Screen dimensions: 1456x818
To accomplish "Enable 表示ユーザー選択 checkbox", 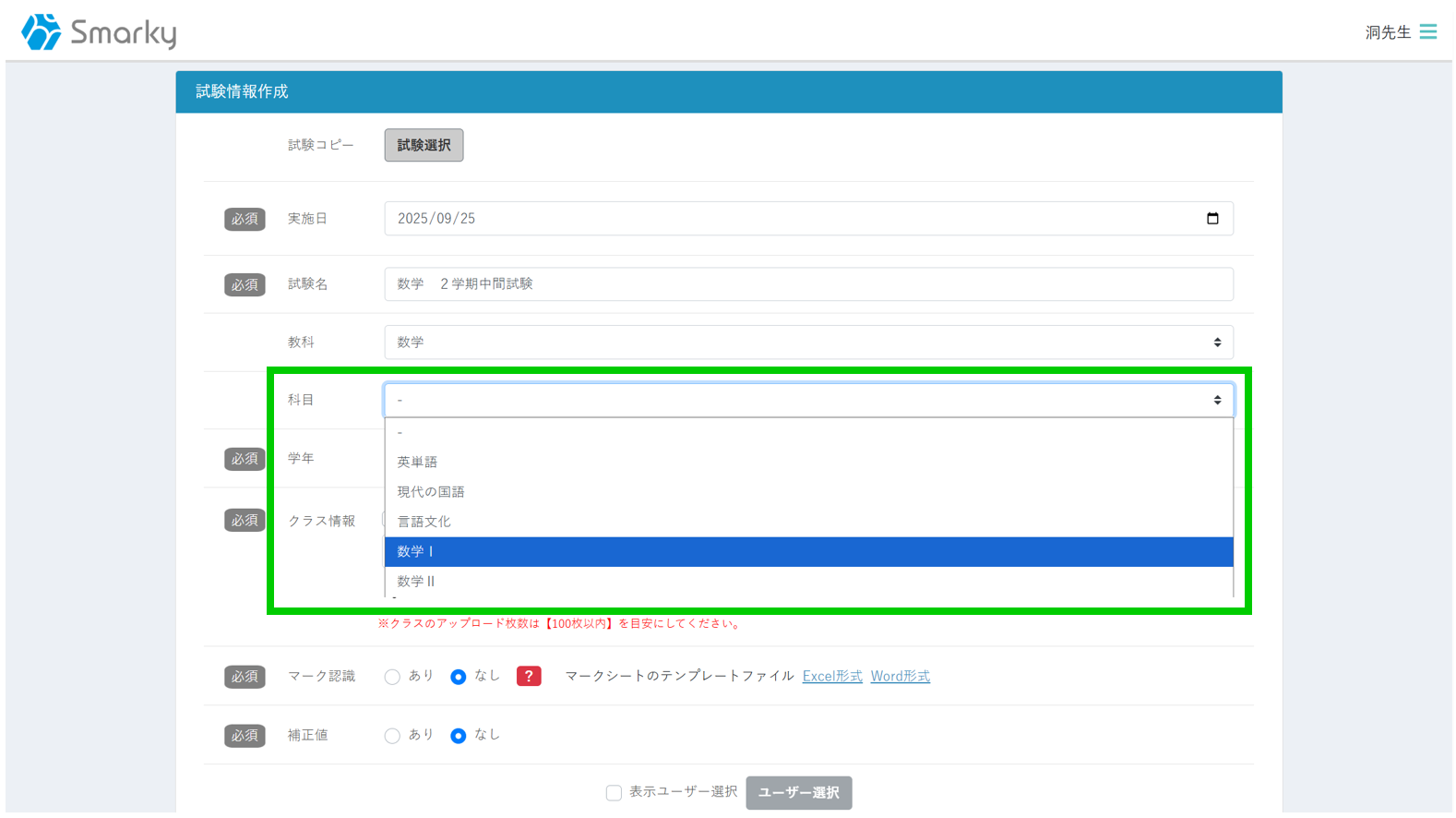I will click(614, 793).
